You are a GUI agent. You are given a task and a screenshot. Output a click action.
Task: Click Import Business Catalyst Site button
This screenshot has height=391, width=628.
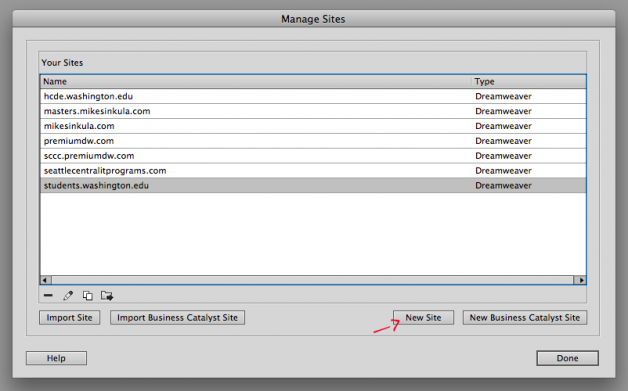(177, 318)
